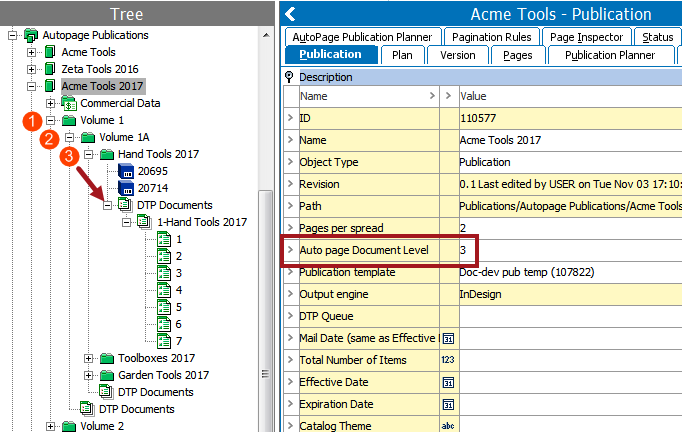Image resolution: width=682 pixels, height=432 pixels.
Task: Click the Auto page Document Level value 3
Action: click(x=463, y=250)
